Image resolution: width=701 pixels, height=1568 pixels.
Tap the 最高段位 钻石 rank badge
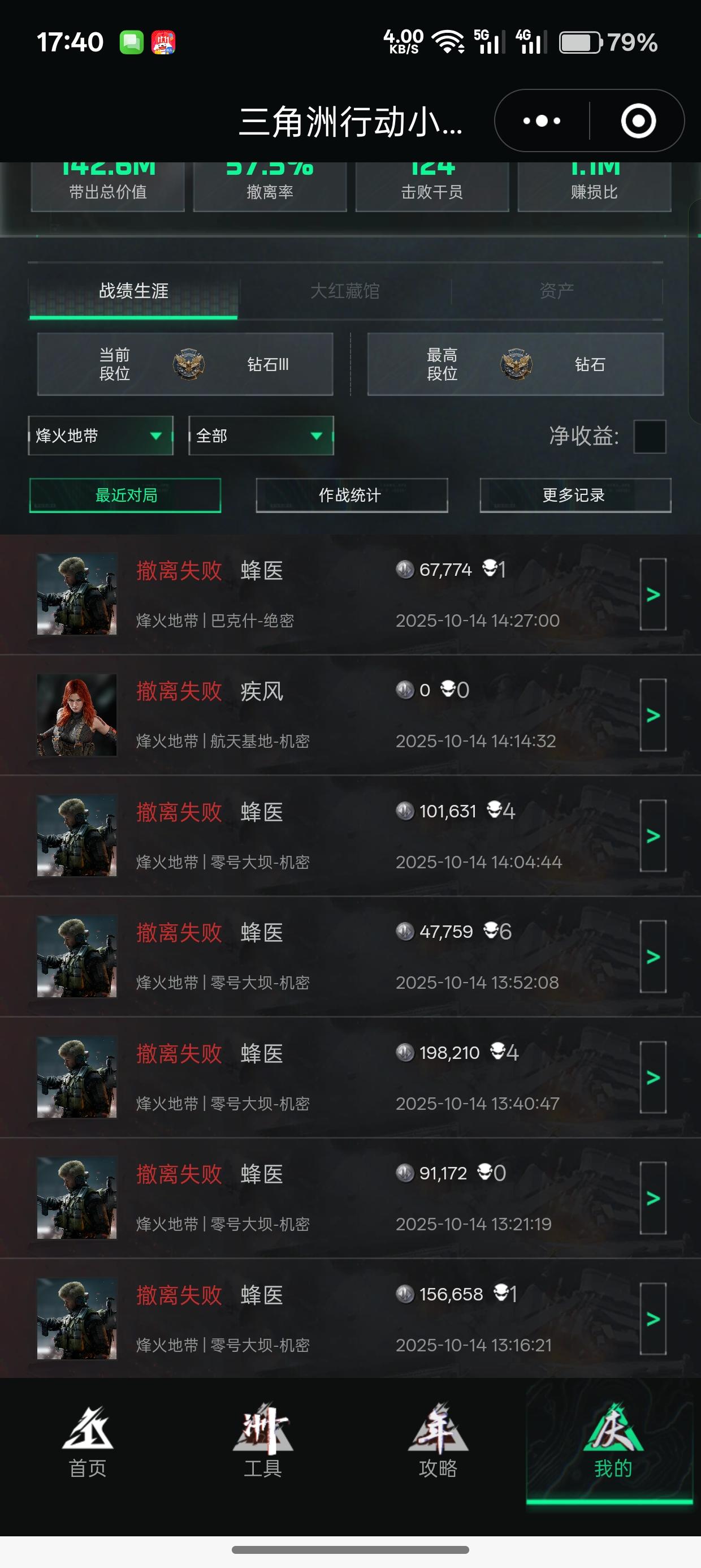(516, 364)
